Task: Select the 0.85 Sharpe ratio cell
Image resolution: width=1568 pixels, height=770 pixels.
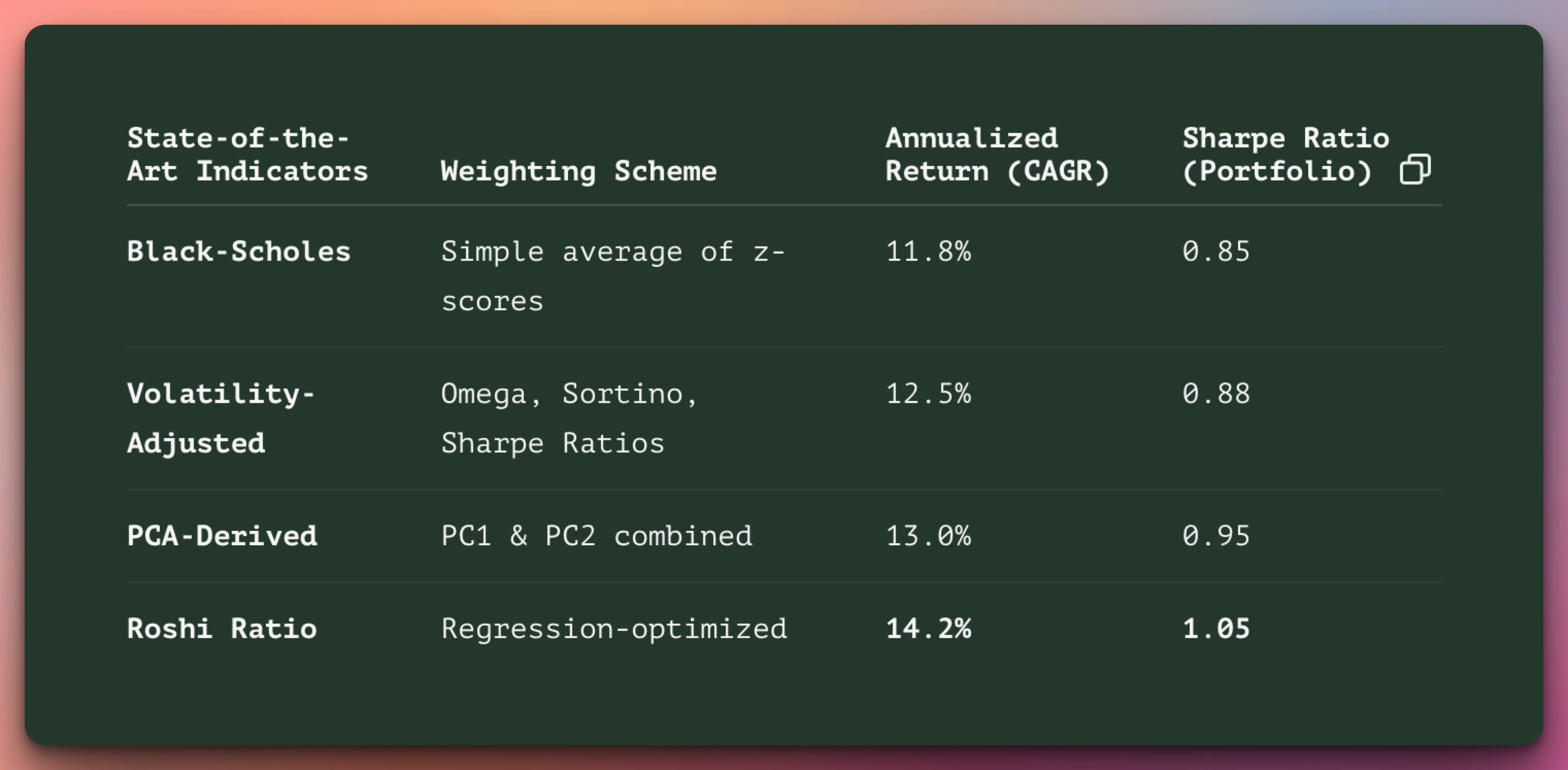Action: tap(1216, 252)
